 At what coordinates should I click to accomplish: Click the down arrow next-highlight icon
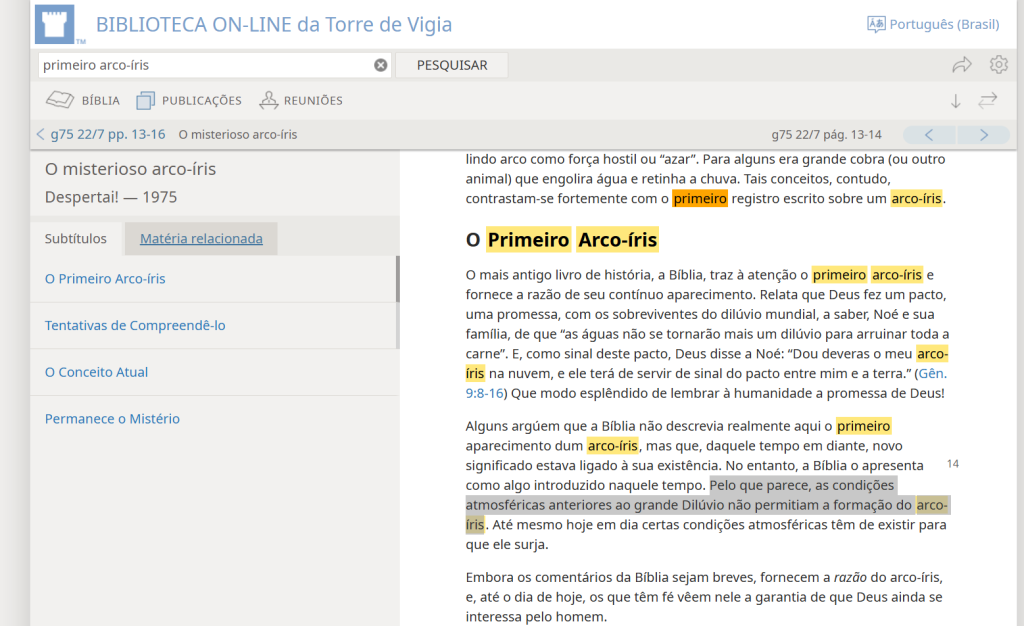tap(955, 100)
